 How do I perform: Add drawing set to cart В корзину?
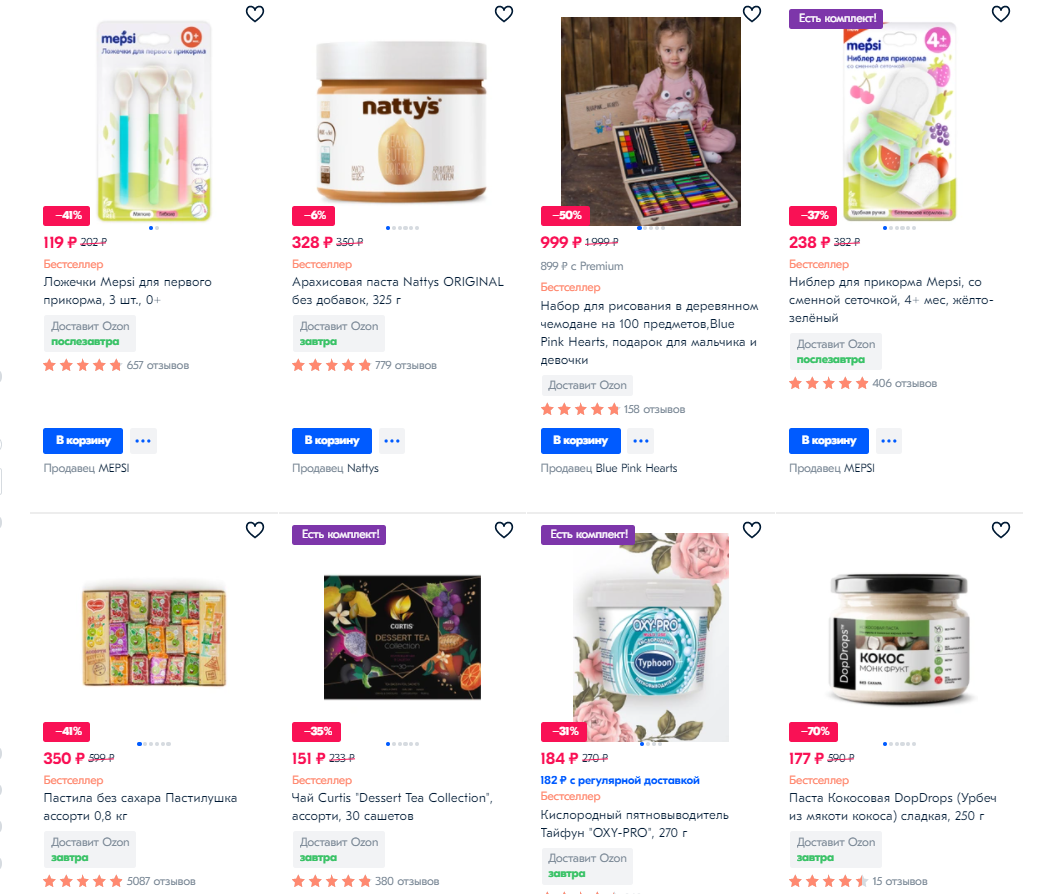(580, 441)
